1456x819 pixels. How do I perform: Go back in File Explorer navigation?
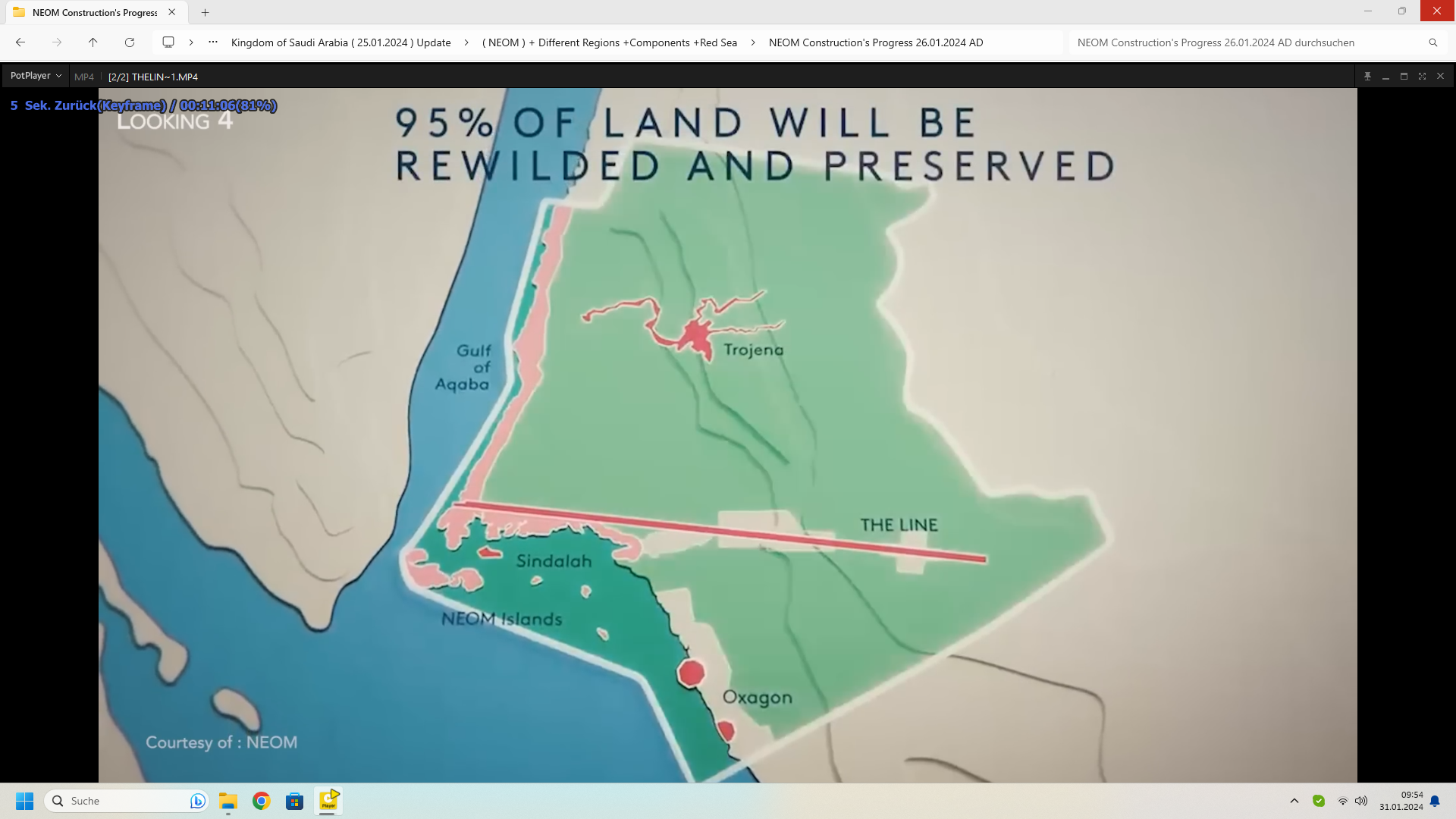[x=20, y=42]
